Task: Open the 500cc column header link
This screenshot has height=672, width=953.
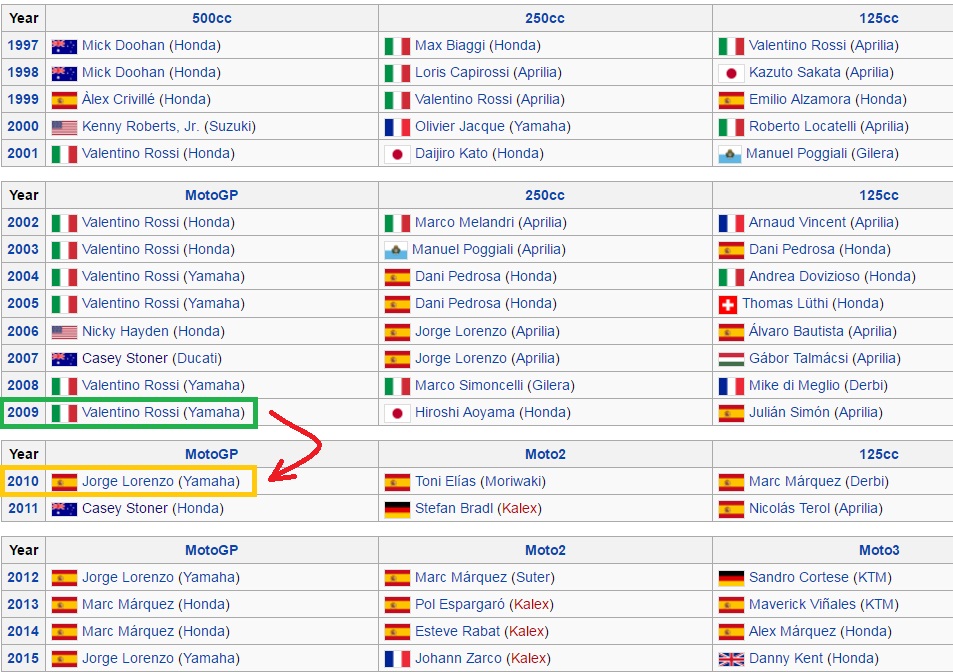Action: (211, 18)
